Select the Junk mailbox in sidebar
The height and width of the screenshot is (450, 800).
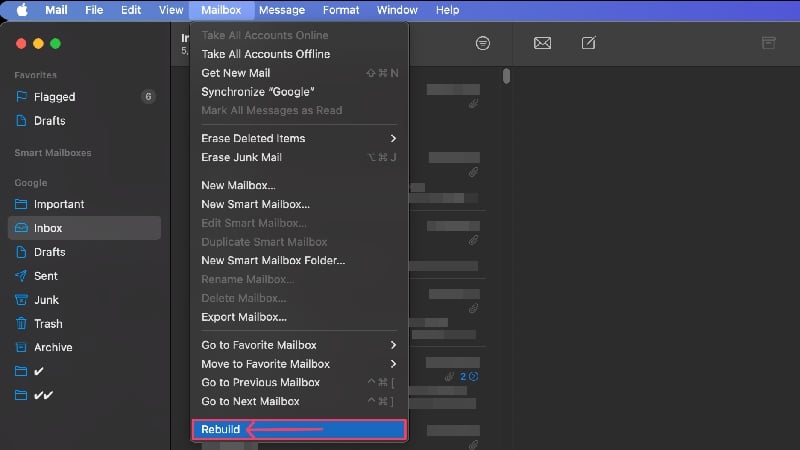(85, 300)
